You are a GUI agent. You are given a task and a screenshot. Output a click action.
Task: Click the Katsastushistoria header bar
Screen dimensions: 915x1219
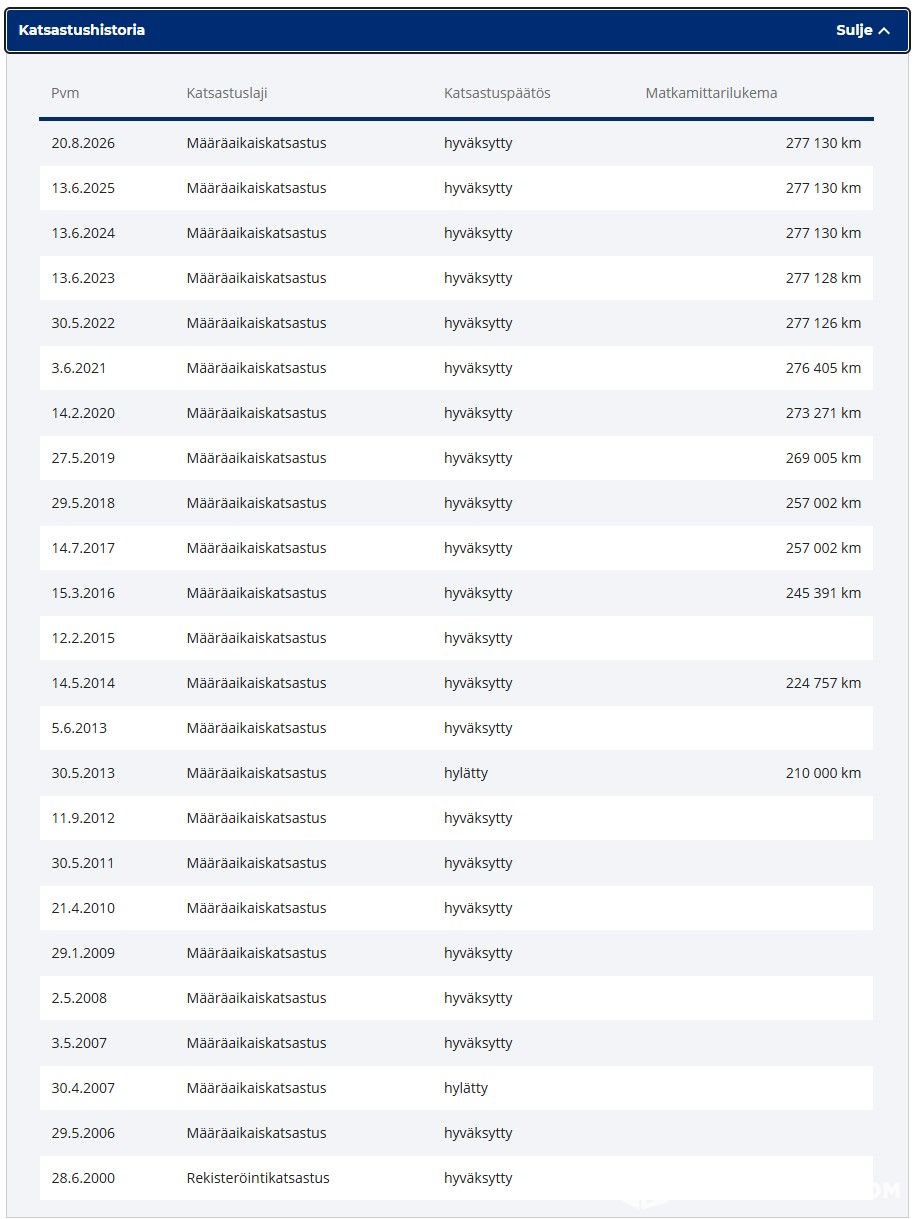[x=457, y=31]
